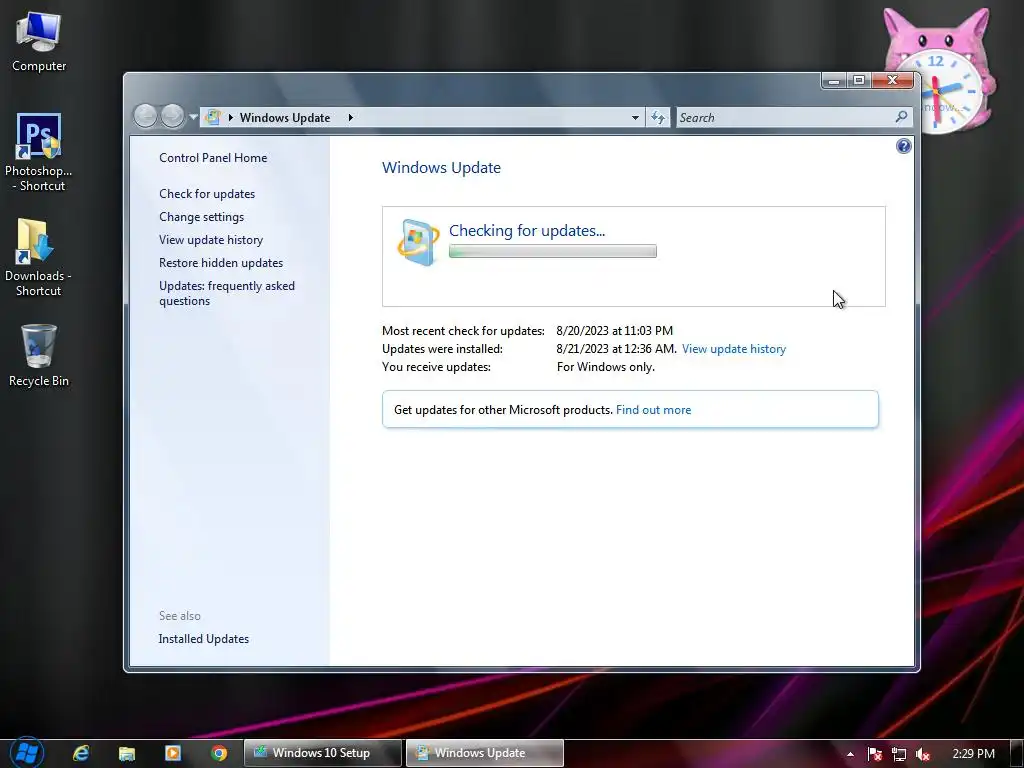Switch to the Windows 10 Setup taskbar button
Image resolution: width=1024 pixels, height=768 pixels.
click(x=323, y=753)
